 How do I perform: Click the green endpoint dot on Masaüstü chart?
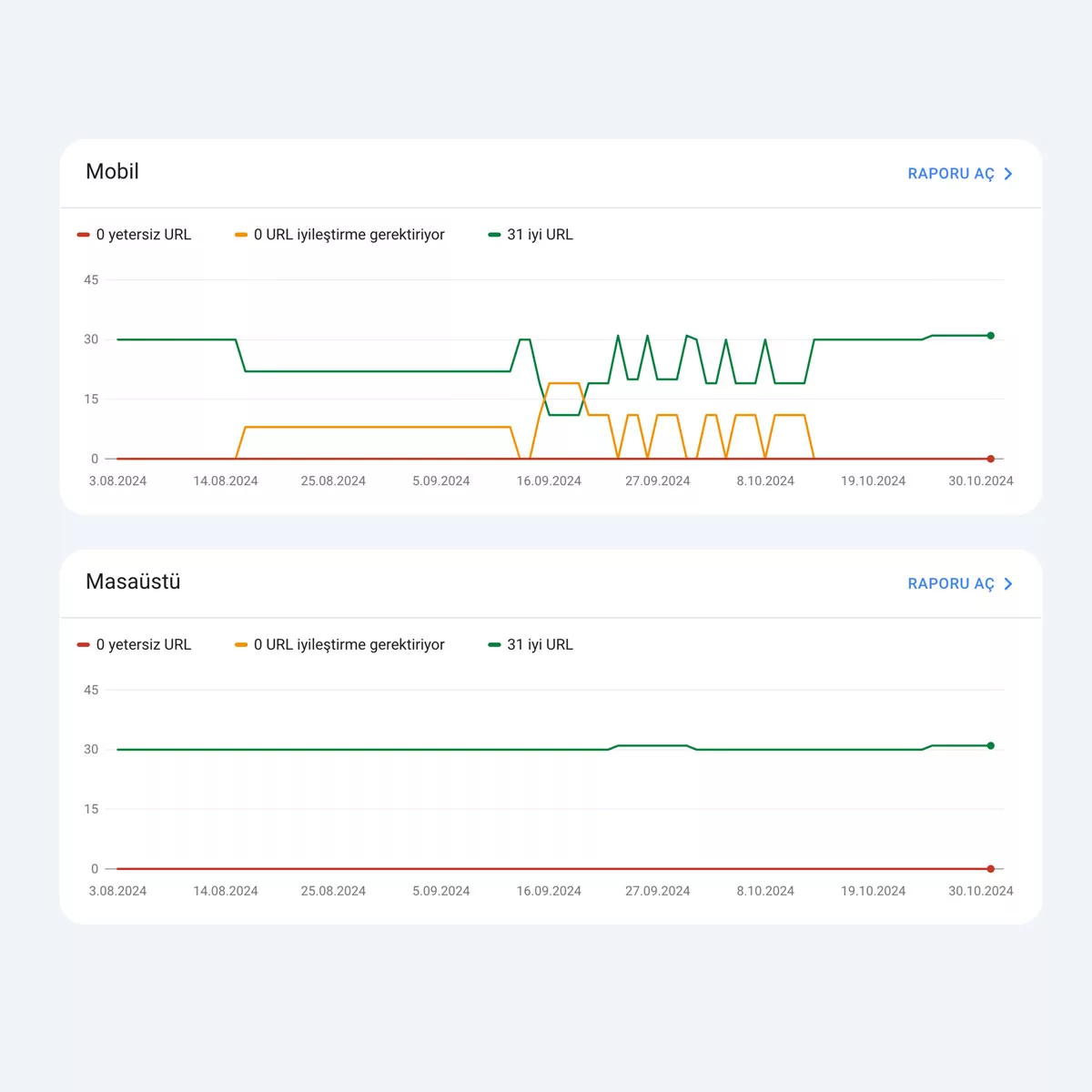[x=991, y=746]
